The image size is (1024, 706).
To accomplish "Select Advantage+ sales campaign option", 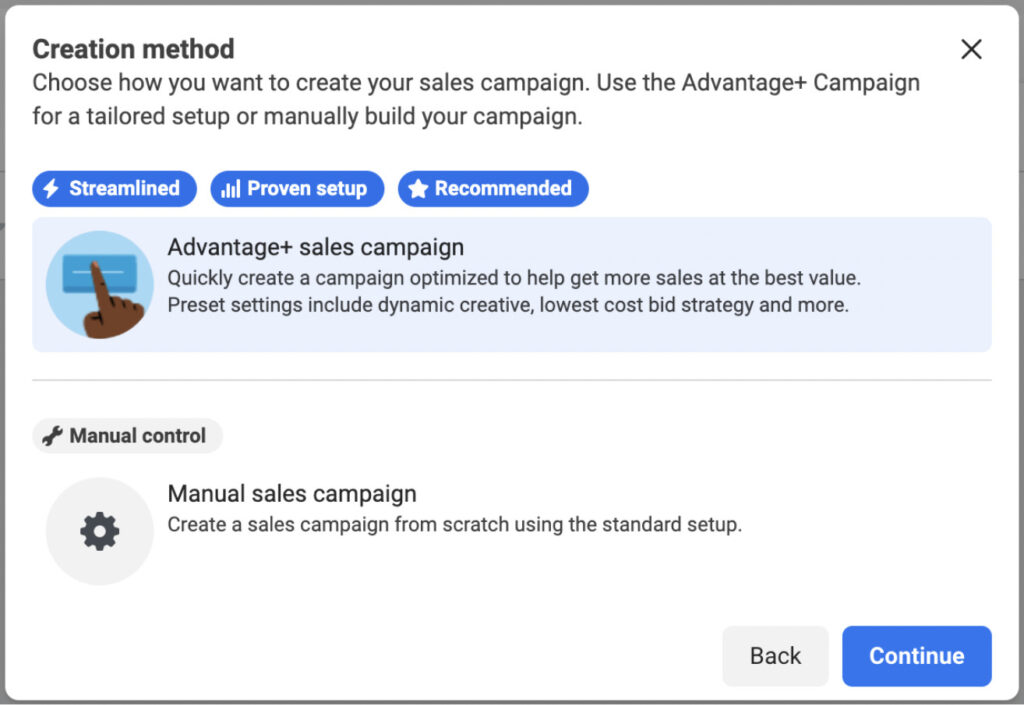I will [511, 285].
